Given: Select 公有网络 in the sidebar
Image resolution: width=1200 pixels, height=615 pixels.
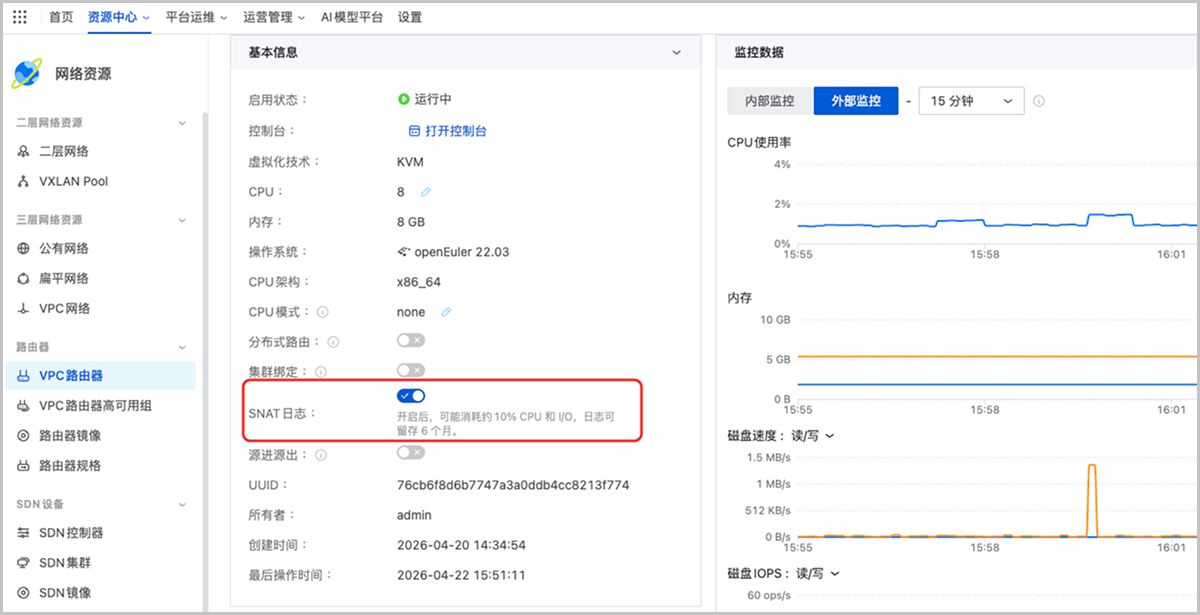Looking at the screenshot, I should (x=64, y=249).
